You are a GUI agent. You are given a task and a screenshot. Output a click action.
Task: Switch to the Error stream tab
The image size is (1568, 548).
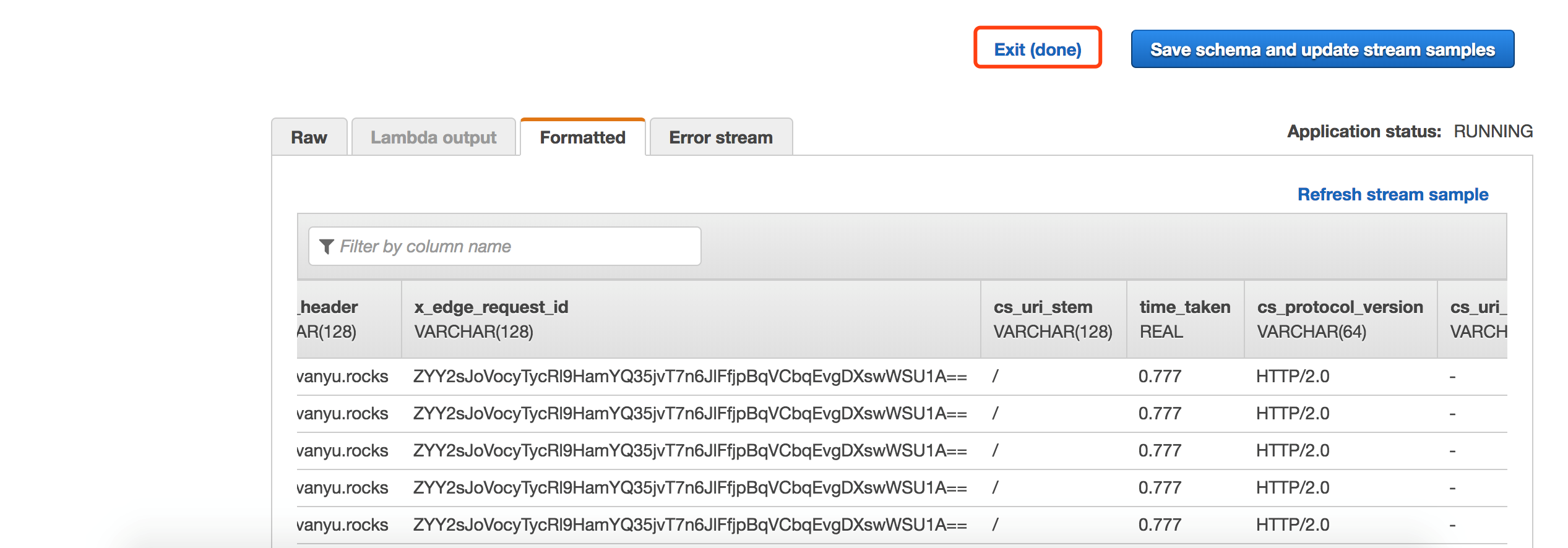721,137
